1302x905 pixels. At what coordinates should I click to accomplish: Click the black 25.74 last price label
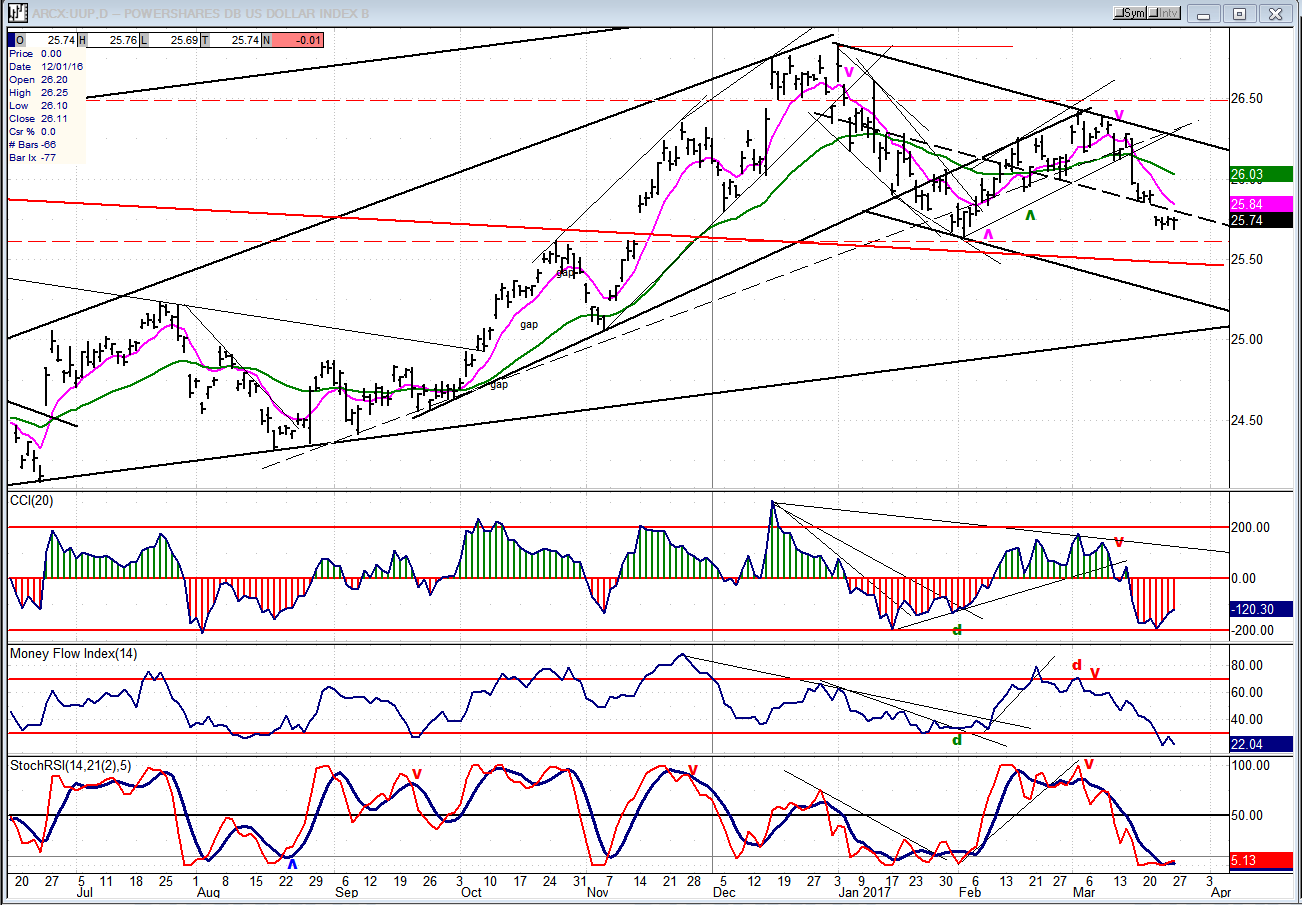tap(1260, 221)
